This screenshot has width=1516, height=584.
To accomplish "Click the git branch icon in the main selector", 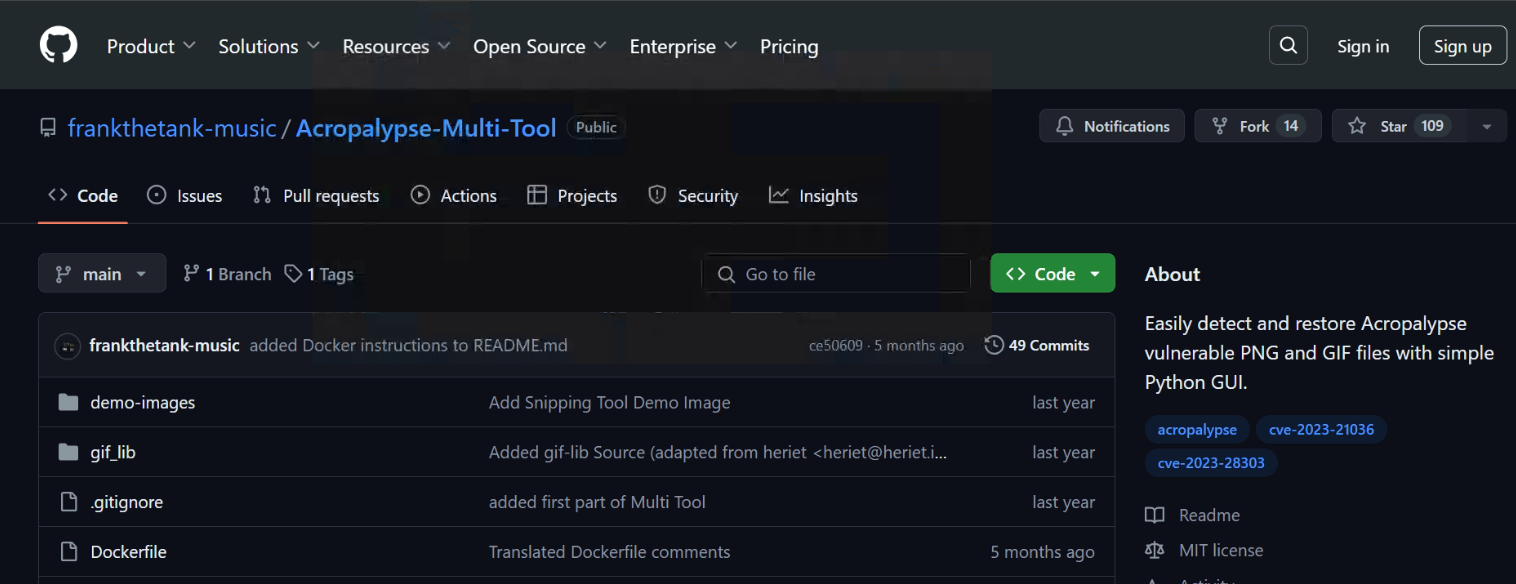I will 63,274.
